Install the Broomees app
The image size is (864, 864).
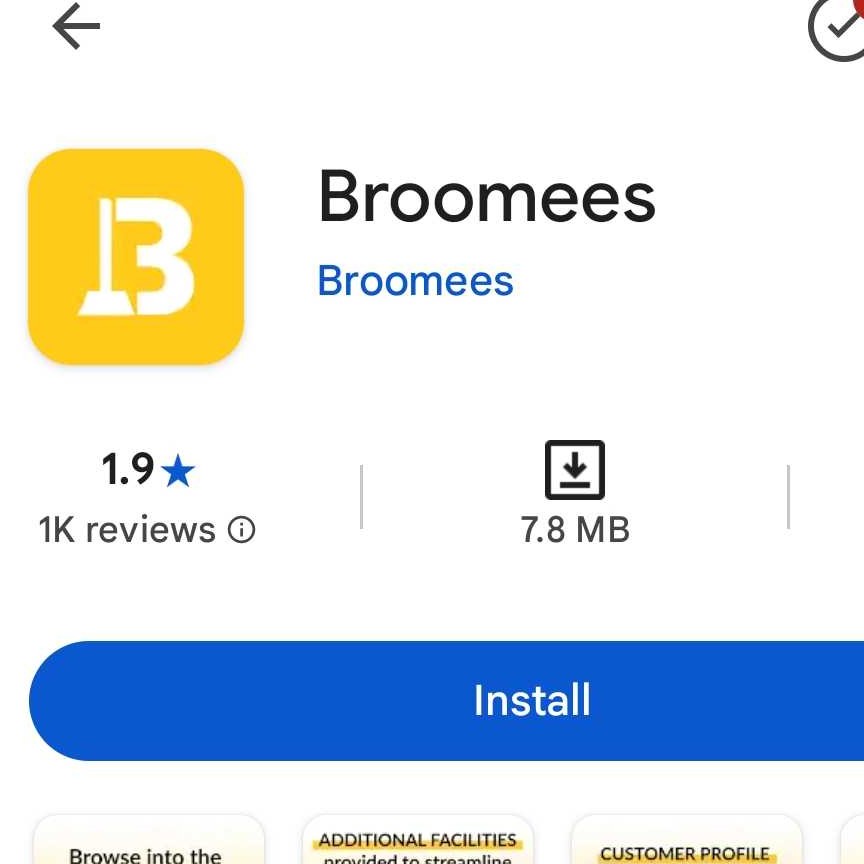point(446,700)
